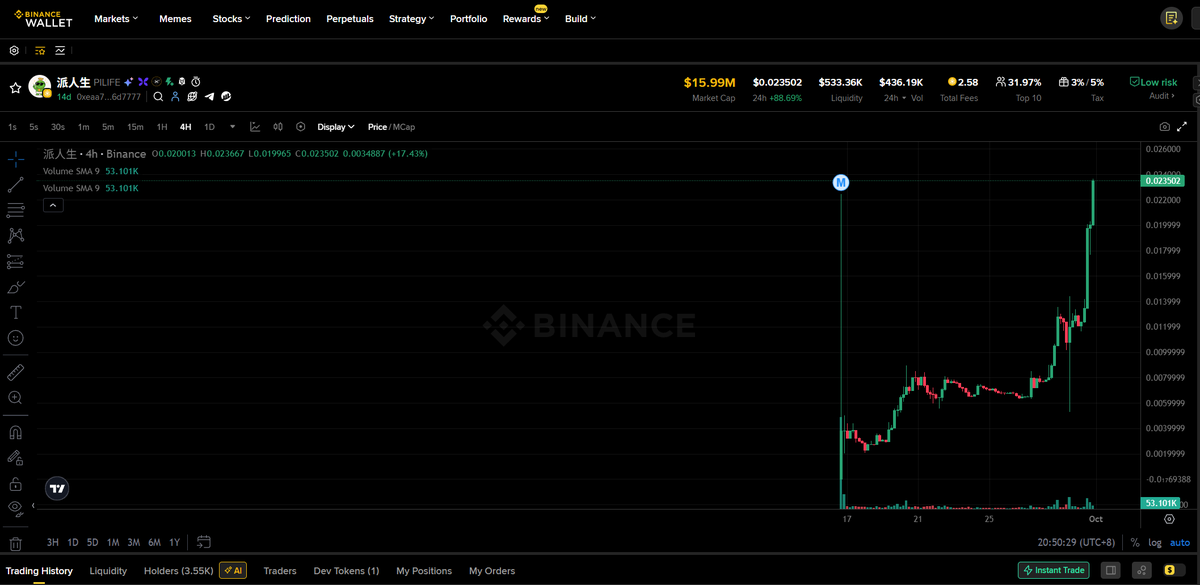Image resolution: width=1200 pixels, height=585 pixels.
Task: Select the trend line drawing tool
Action: click(x=15, y=184)
